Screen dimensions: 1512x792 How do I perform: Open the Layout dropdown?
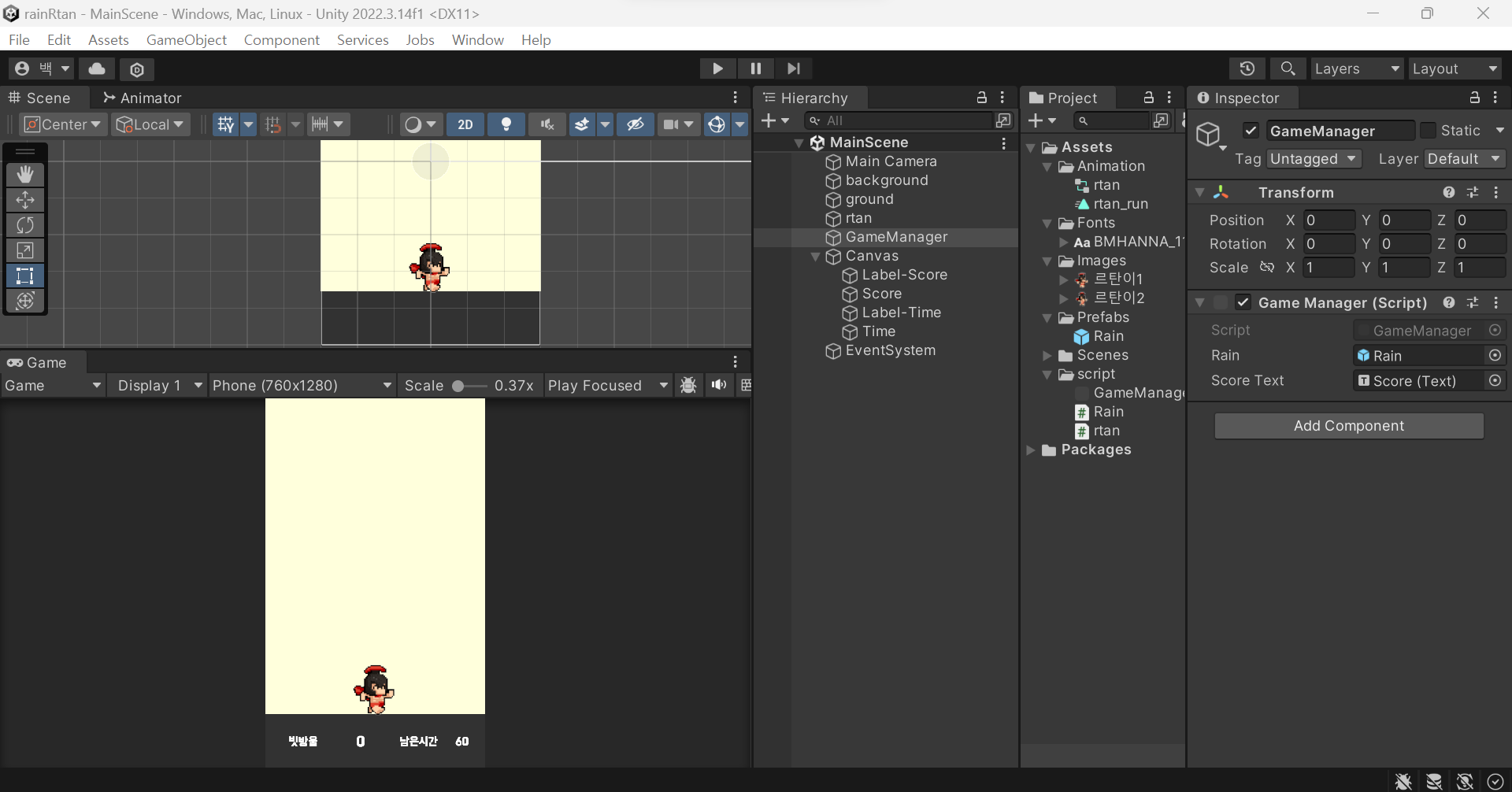pyautogui.click(x=1455, y=69)
